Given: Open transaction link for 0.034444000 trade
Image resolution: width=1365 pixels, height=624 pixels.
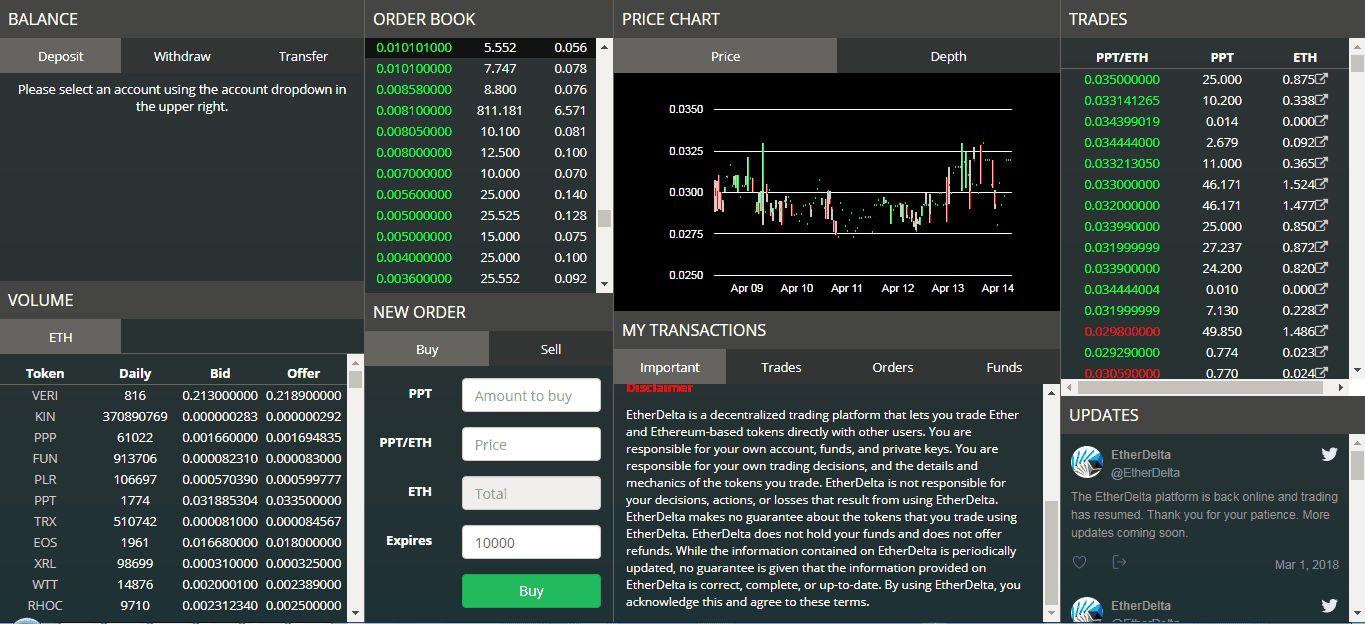Looking at the screenshot, I should [x=1322, y=142].
